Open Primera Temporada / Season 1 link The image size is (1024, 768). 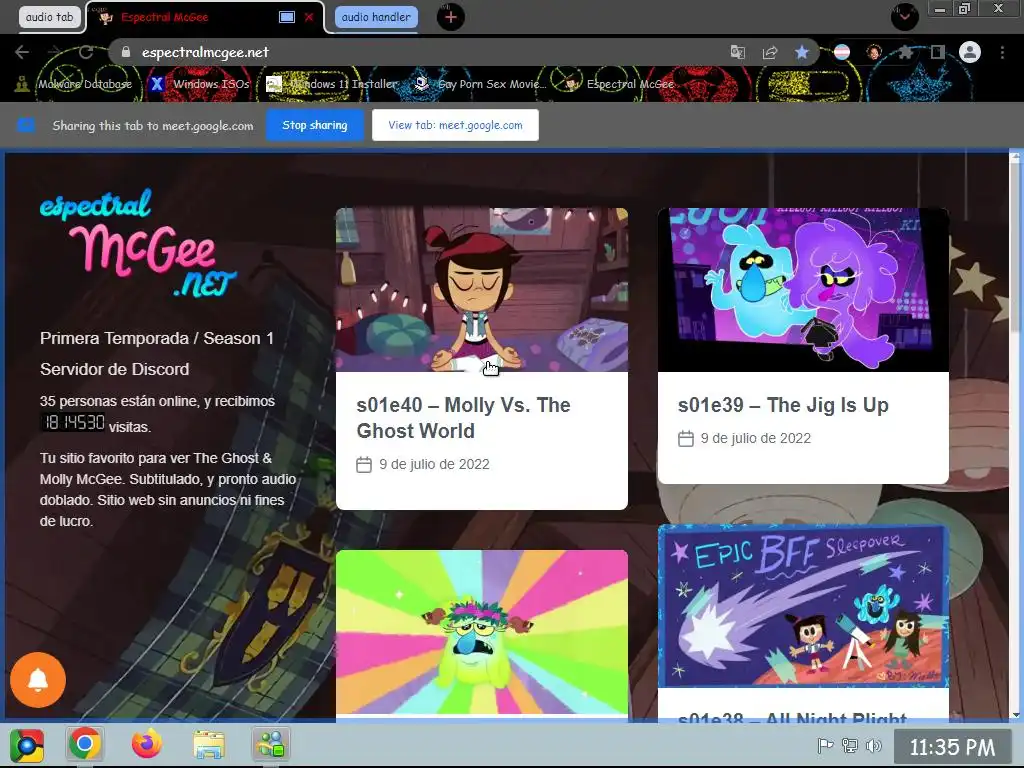click(x=157, y=338)
